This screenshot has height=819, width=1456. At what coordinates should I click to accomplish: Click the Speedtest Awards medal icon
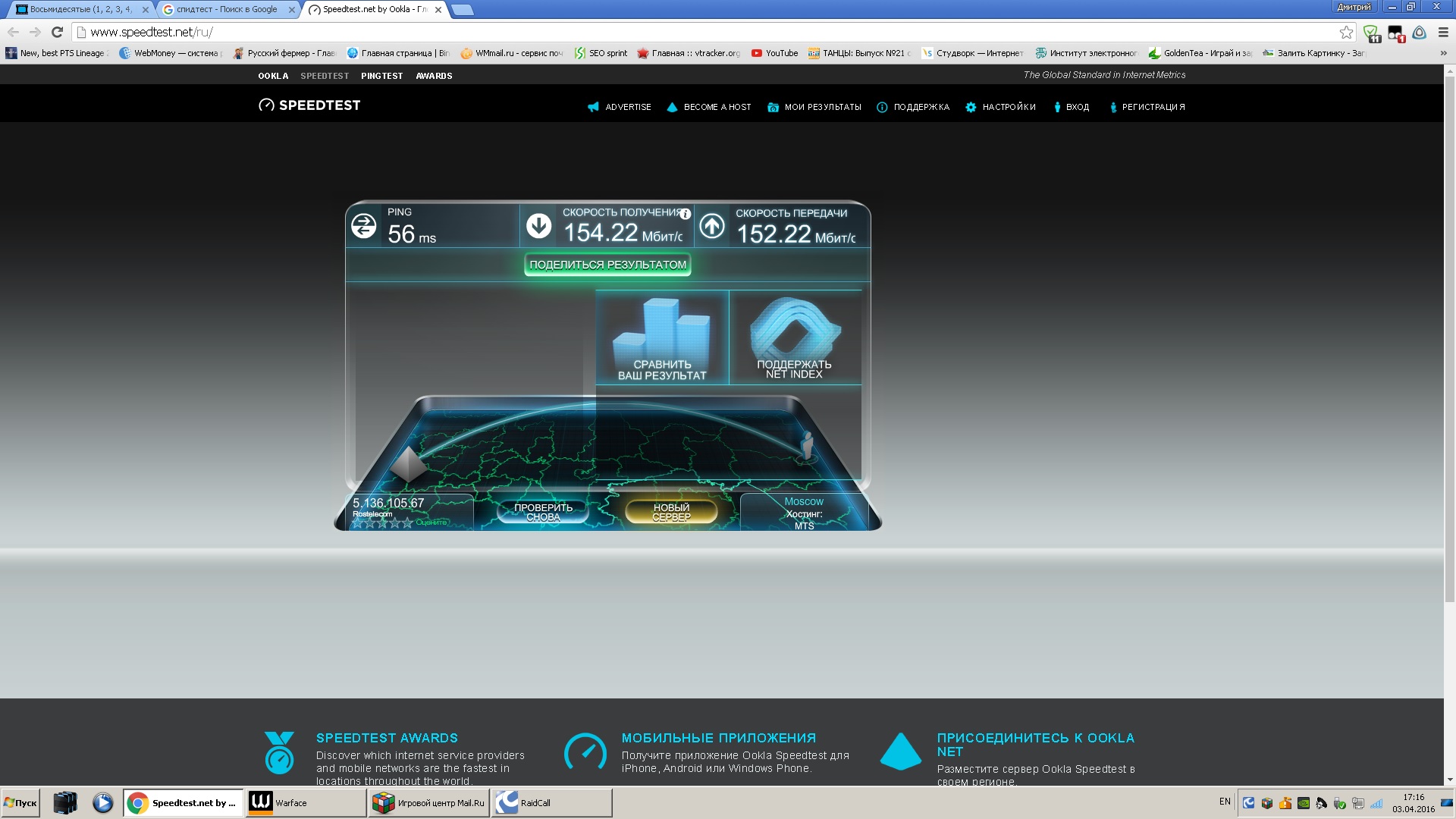(279, 752)
